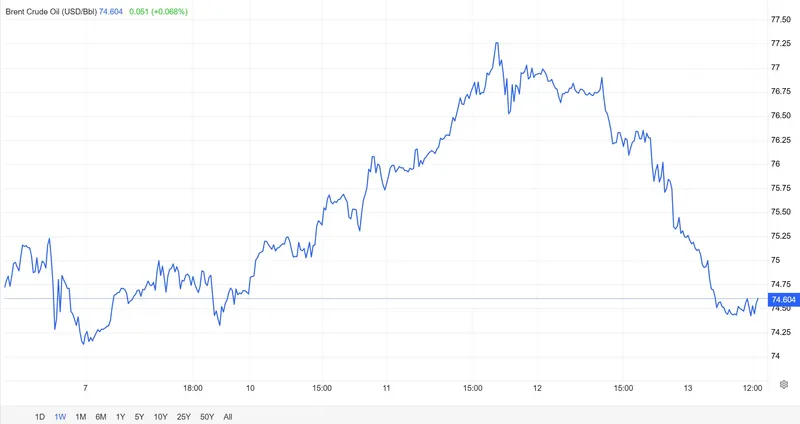Show the 25Y price history
800x424 pixels.
click(x=184, y=416)
